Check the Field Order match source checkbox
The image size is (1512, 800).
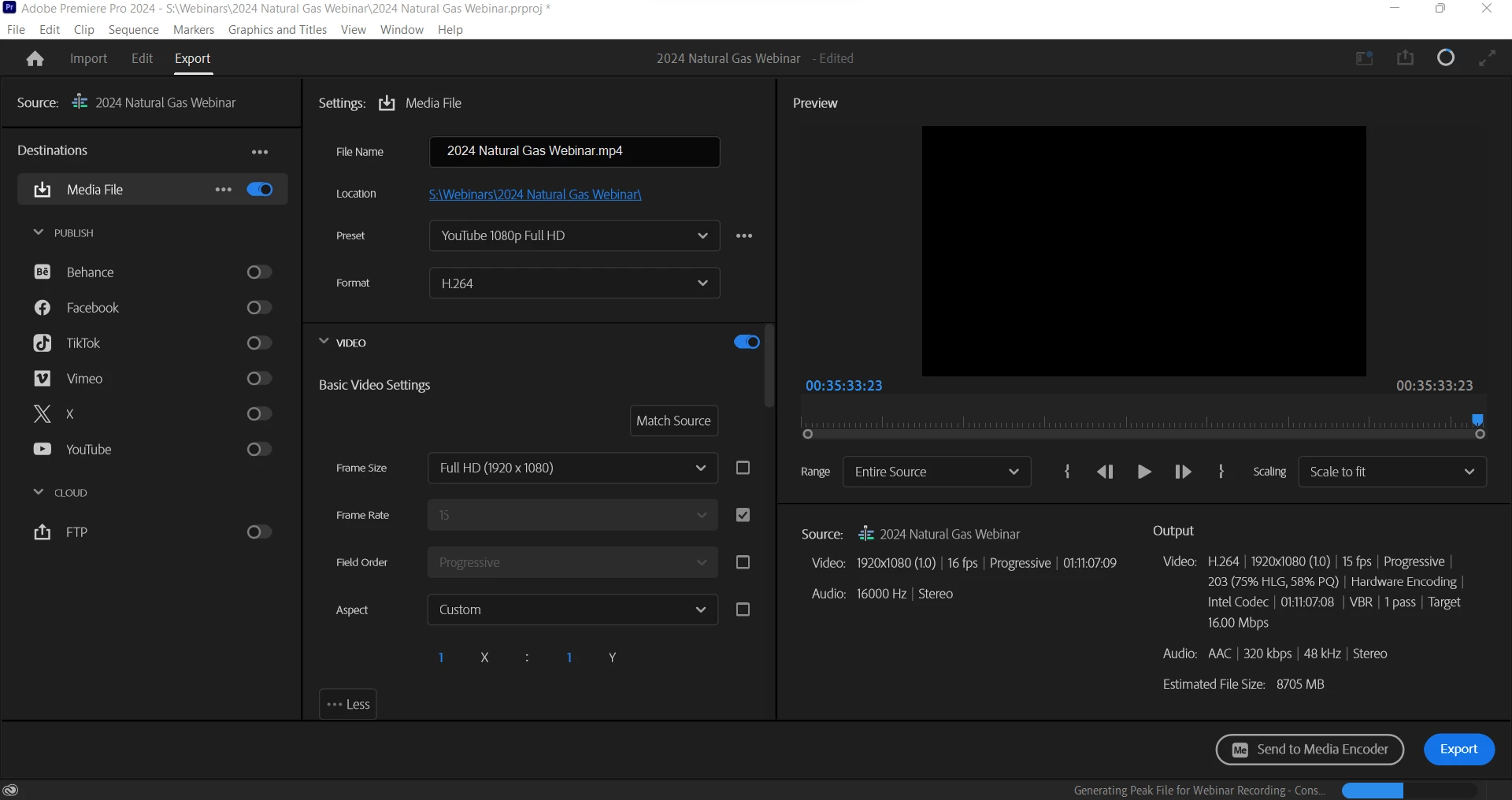pos(743,562)
